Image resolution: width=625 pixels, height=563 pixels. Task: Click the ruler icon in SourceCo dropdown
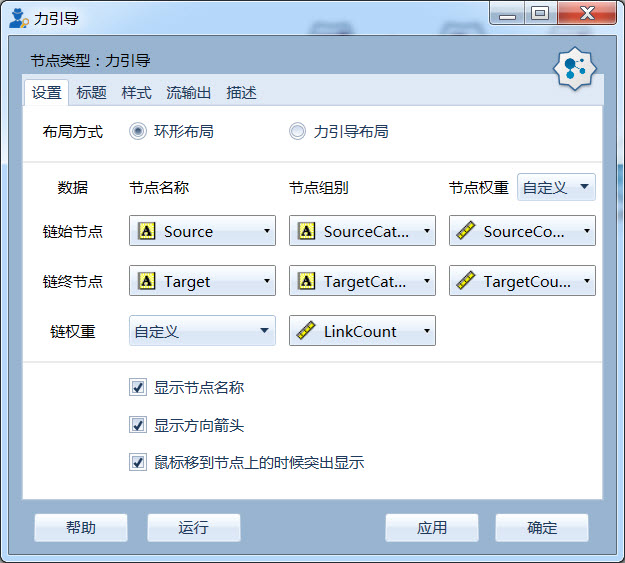click(466, 230)
